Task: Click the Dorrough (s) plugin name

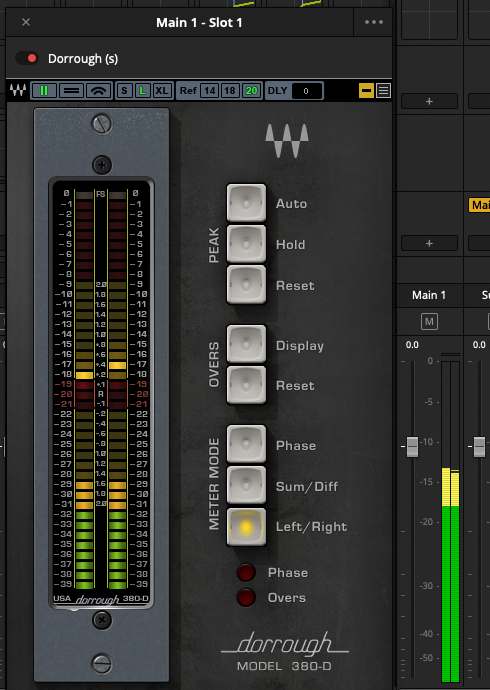Action: click(x=83, y=59)
